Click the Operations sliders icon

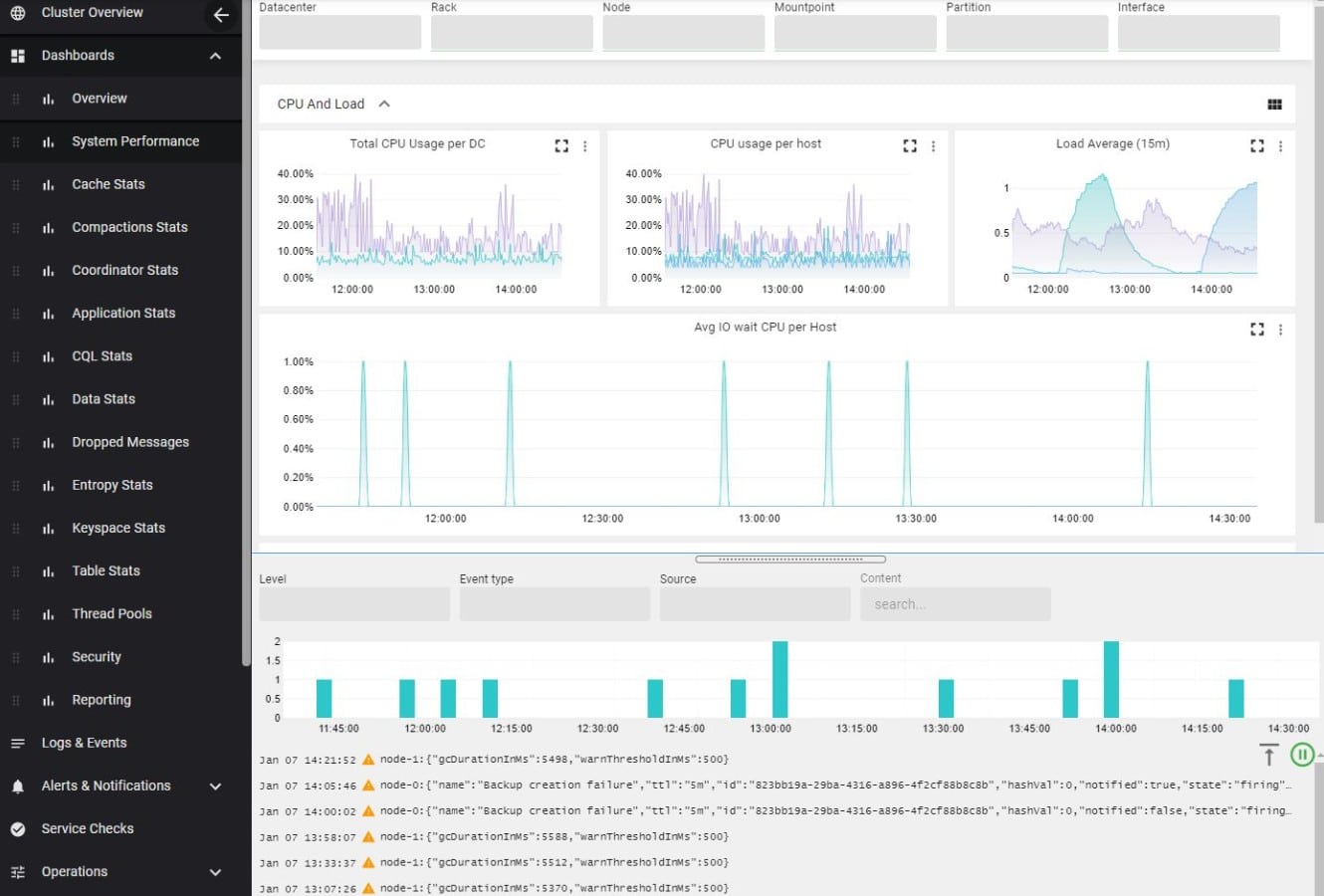pyautogui.click(x=14, y=871)
